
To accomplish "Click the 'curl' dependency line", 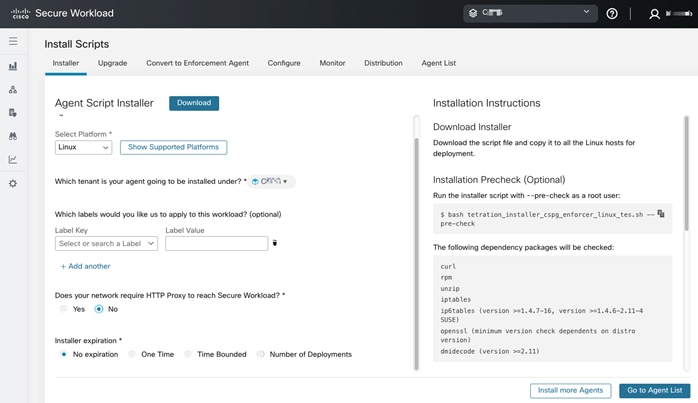I will tap(448, 266).
